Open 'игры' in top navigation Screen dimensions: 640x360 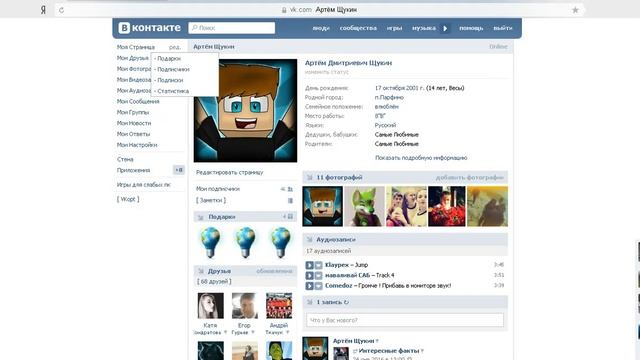click(394, 28)
